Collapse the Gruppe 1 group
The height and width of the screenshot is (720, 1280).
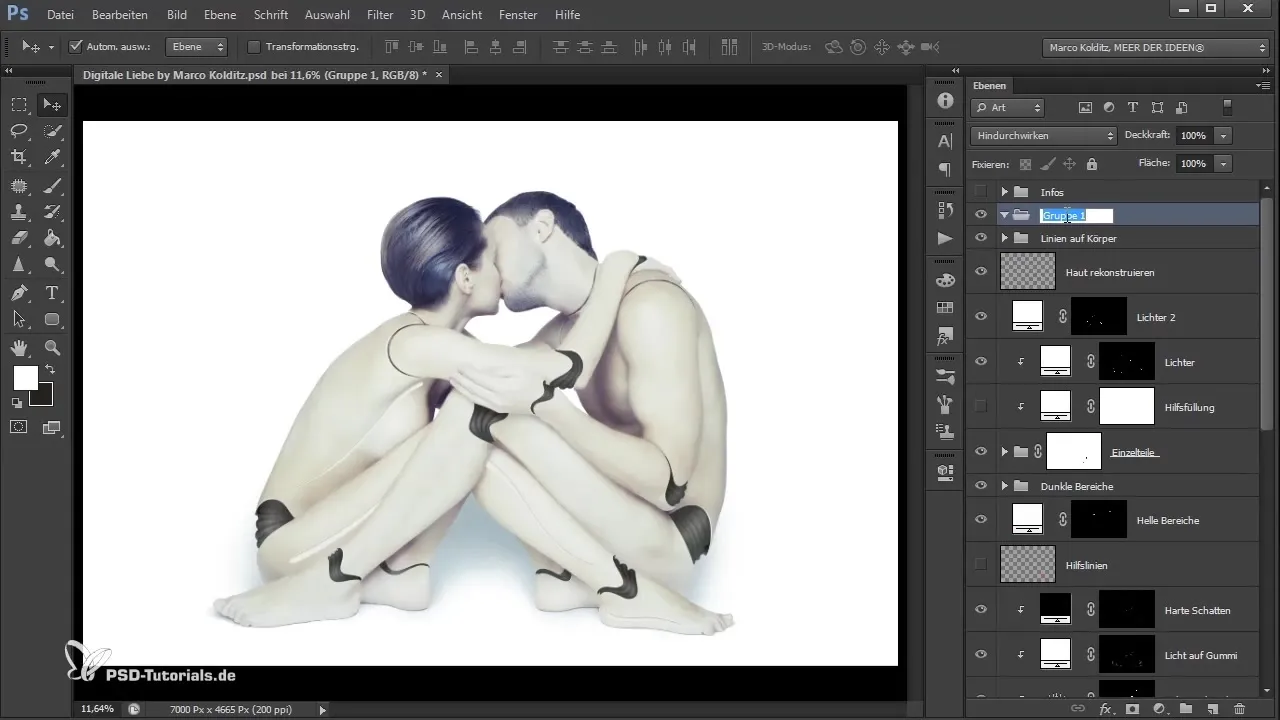click(x=1004, y=215)
